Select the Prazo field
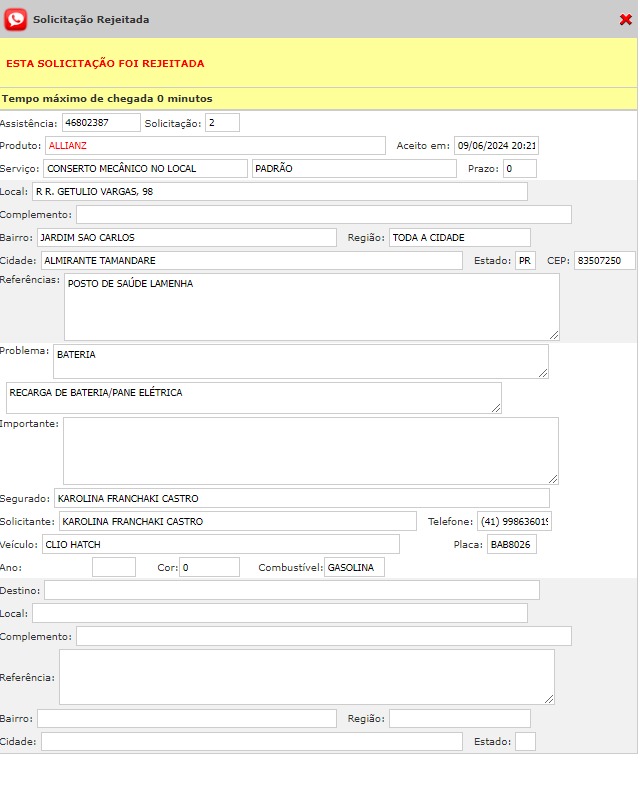This screenshot has width=640, height=785. coord(520,169)
